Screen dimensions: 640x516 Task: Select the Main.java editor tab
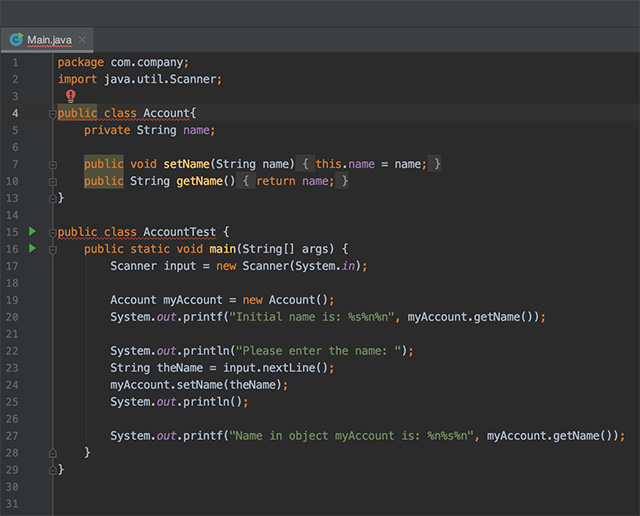click(47, 40)
